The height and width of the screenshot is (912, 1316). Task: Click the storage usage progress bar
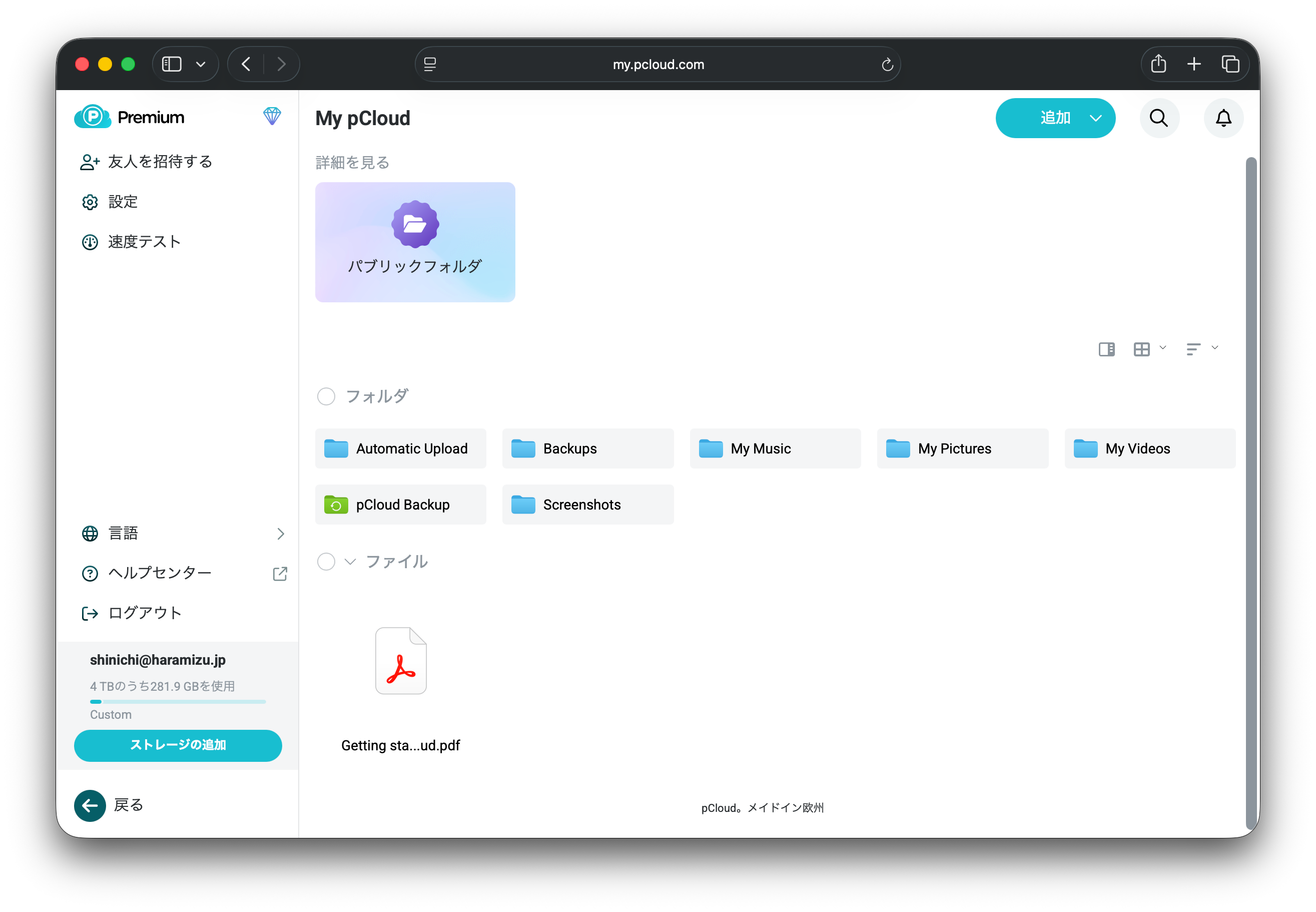pyautogui.click(x=178, y=701)
